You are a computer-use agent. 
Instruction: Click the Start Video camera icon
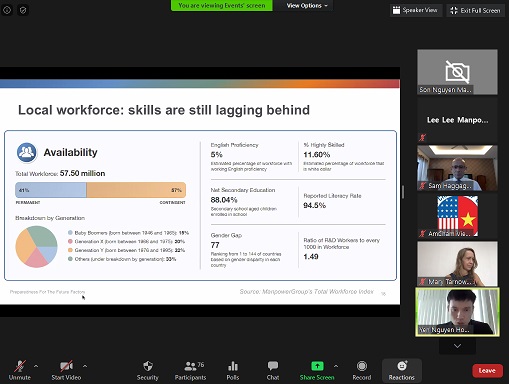pyautogui.click(x=66, y=366)
